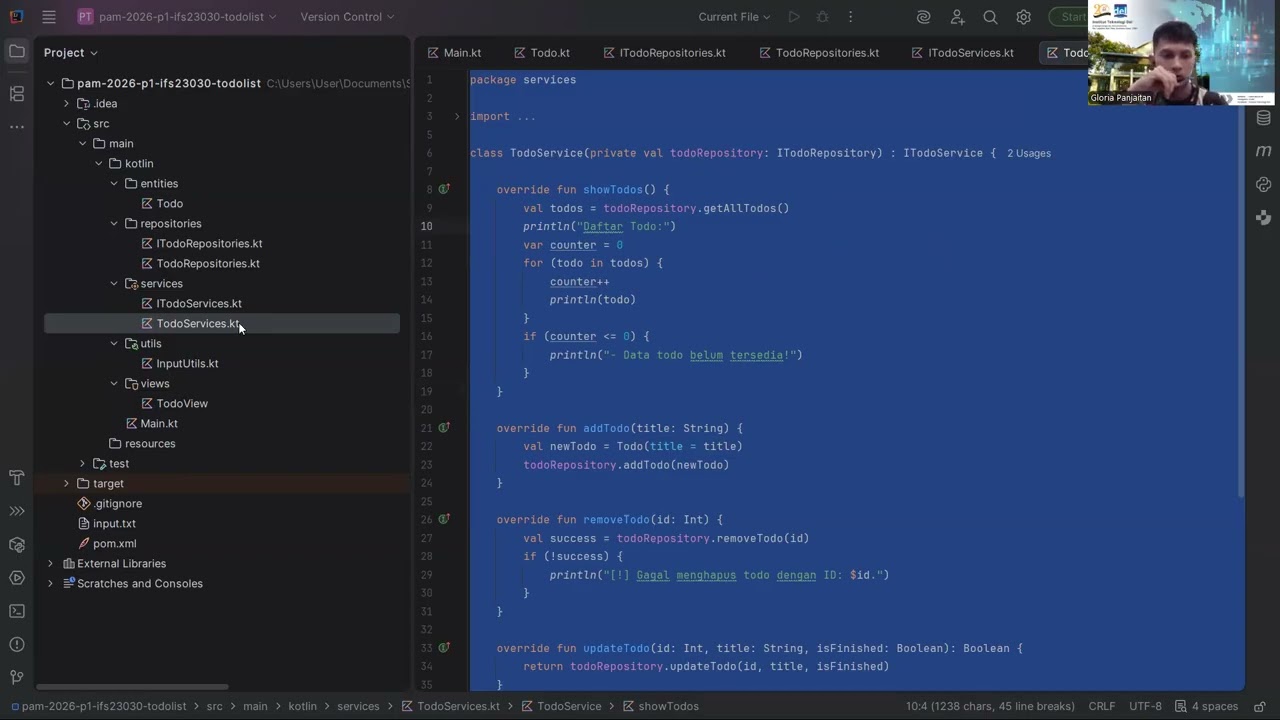The image size is (1280, 720).
Task: Open the Problems tool window icon
Action: 17,644
